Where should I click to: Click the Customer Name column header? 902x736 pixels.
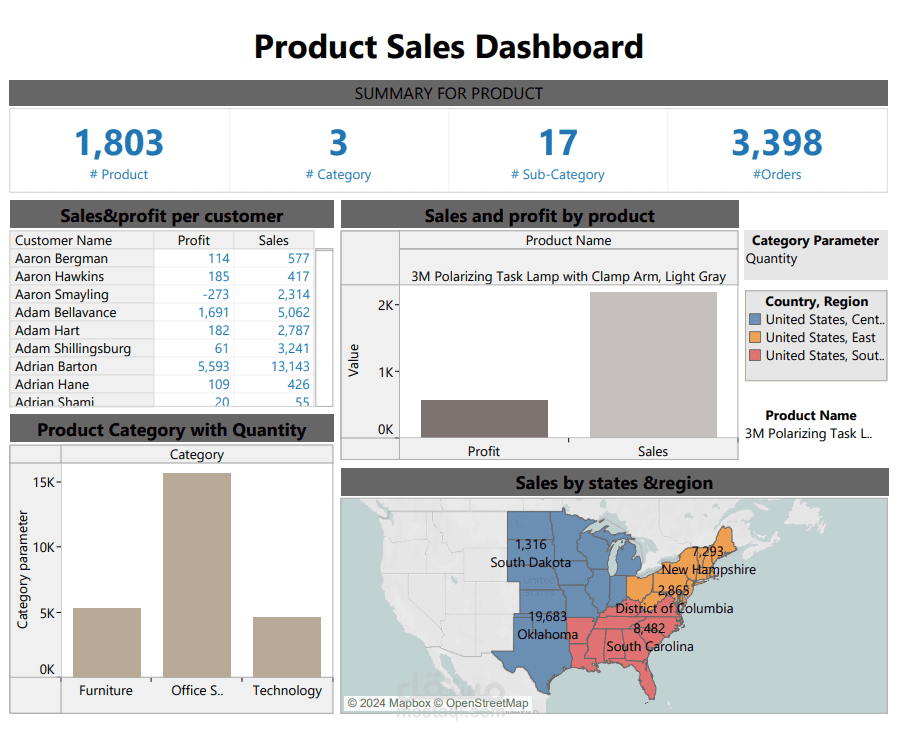(82, 241)
